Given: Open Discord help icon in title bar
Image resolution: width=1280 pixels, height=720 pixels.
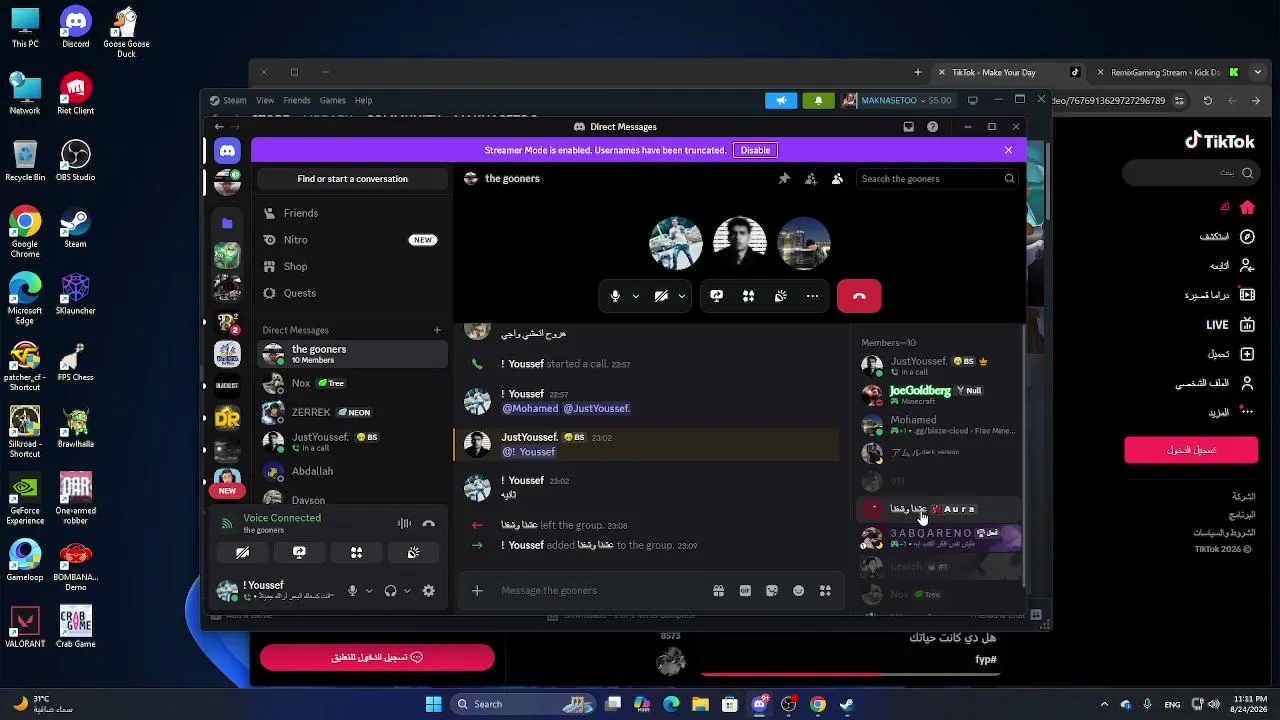Looking at the screenshot, I should tap(933, 127).
